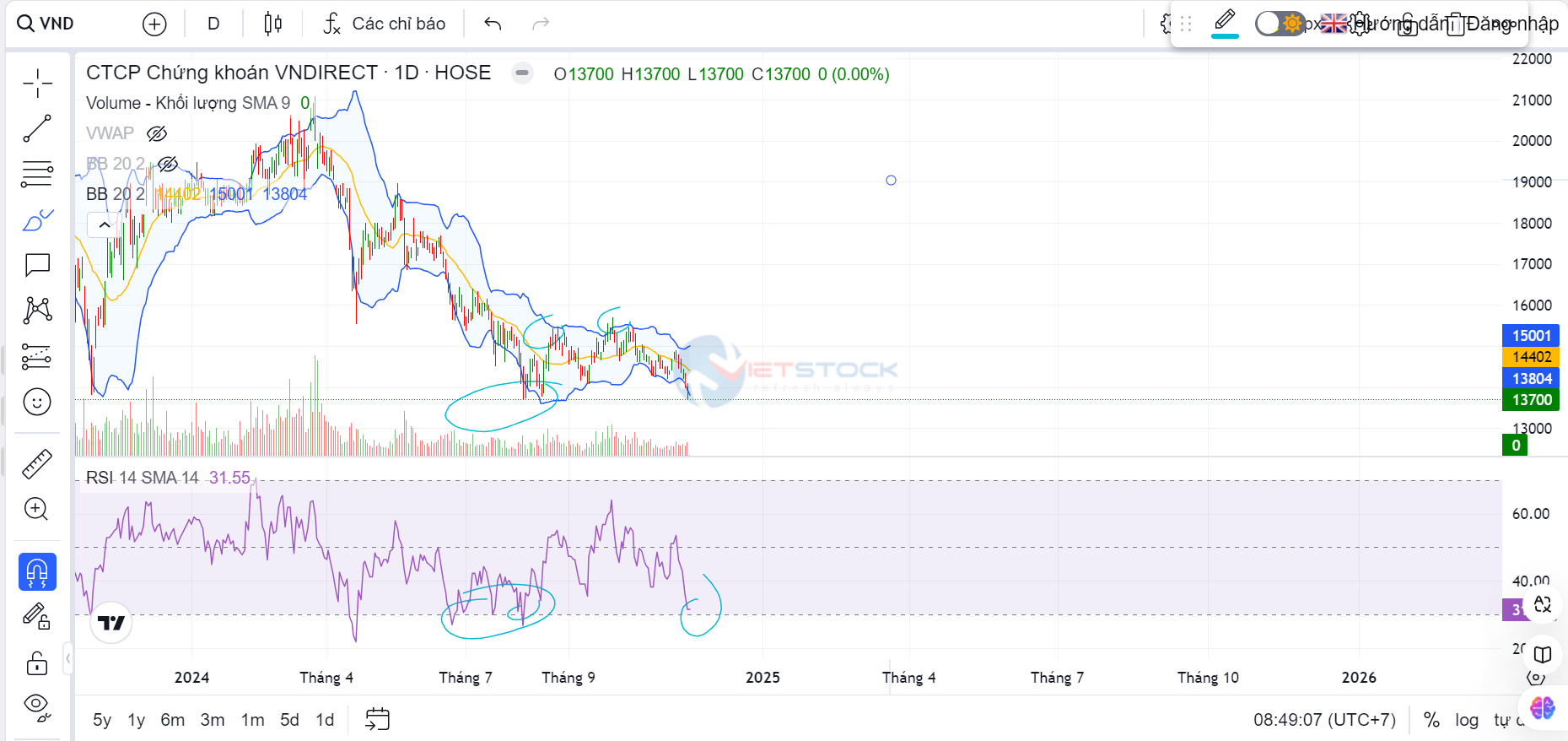Toggle stay-in-drawing-mode pencil lock
This screenshot has height=741, width=1568.
pyautogui.click(x=37, y=617)
